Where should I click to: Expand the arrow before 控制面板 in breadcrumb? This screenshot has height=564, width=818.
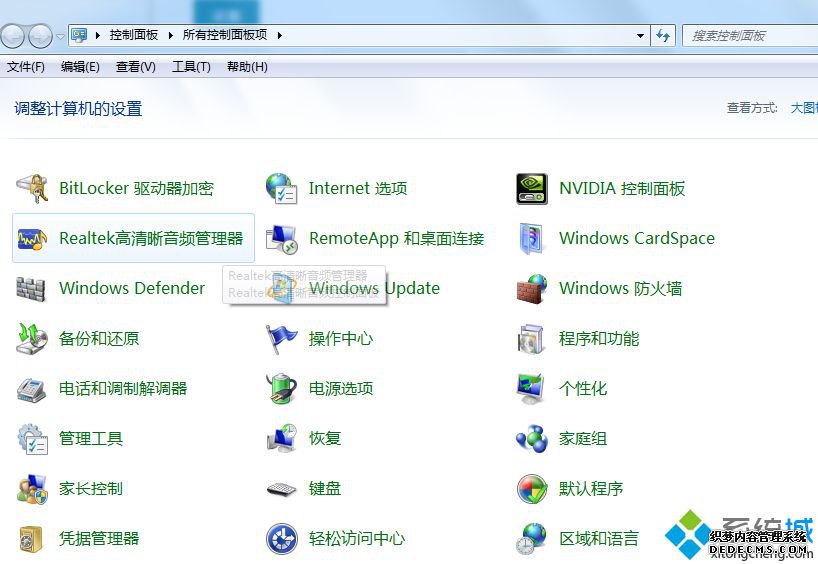pyautogui.click(x=98, y=35)
